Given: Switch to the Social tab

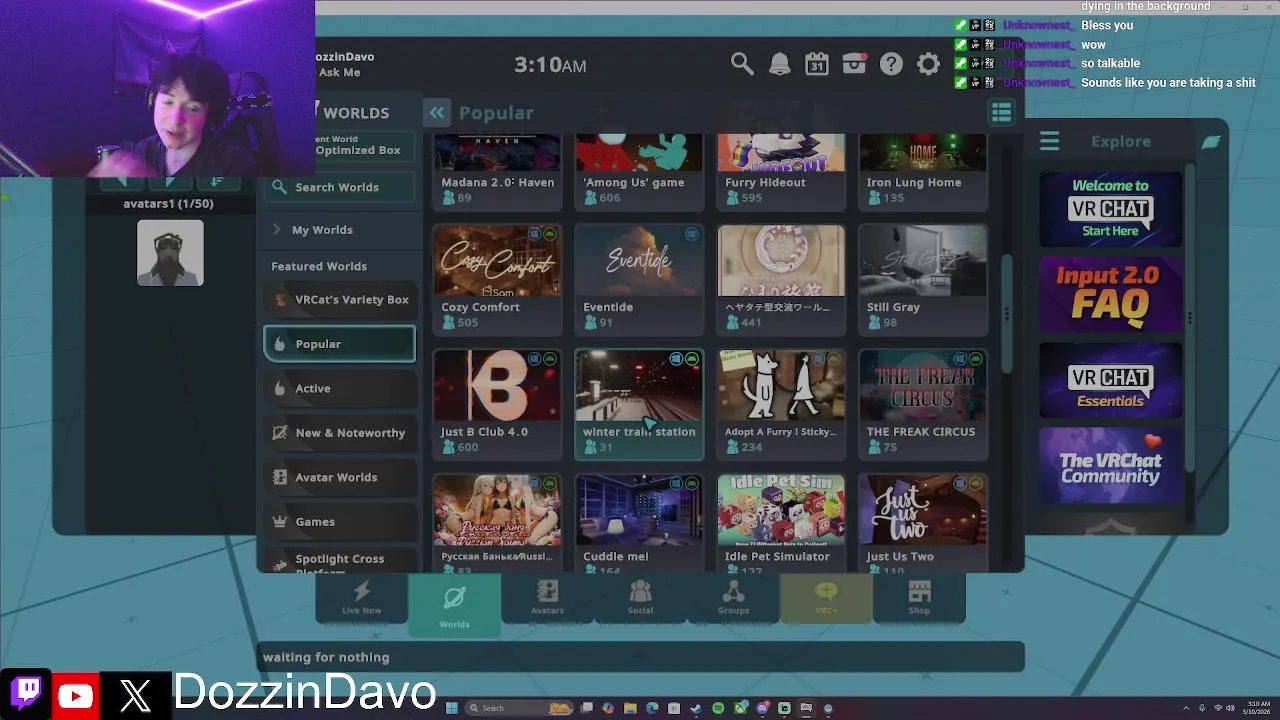Looking at the screenshot, I should [640, 598].
